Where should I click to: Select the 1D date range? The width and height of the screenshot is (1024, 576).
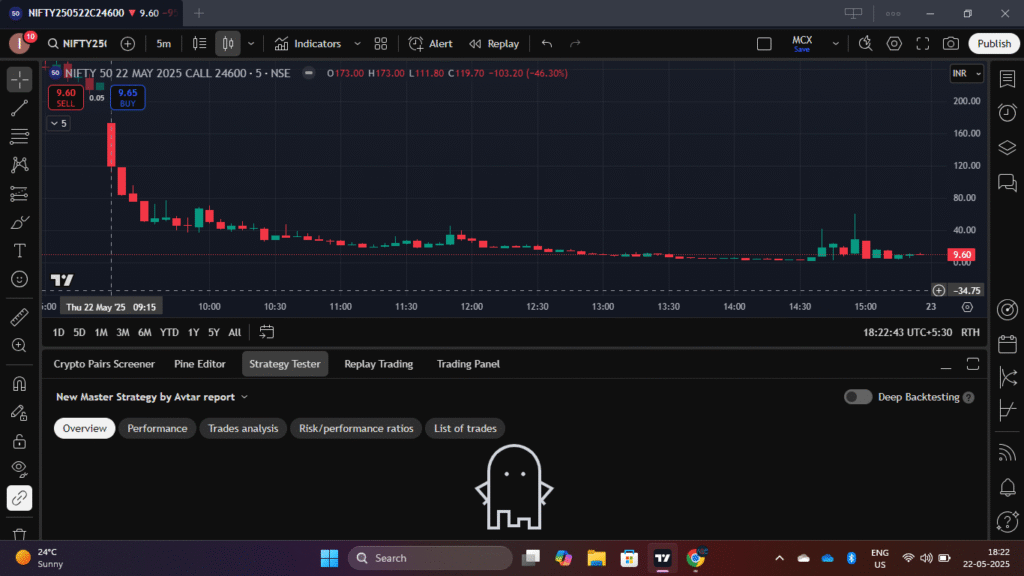[58, 332]
